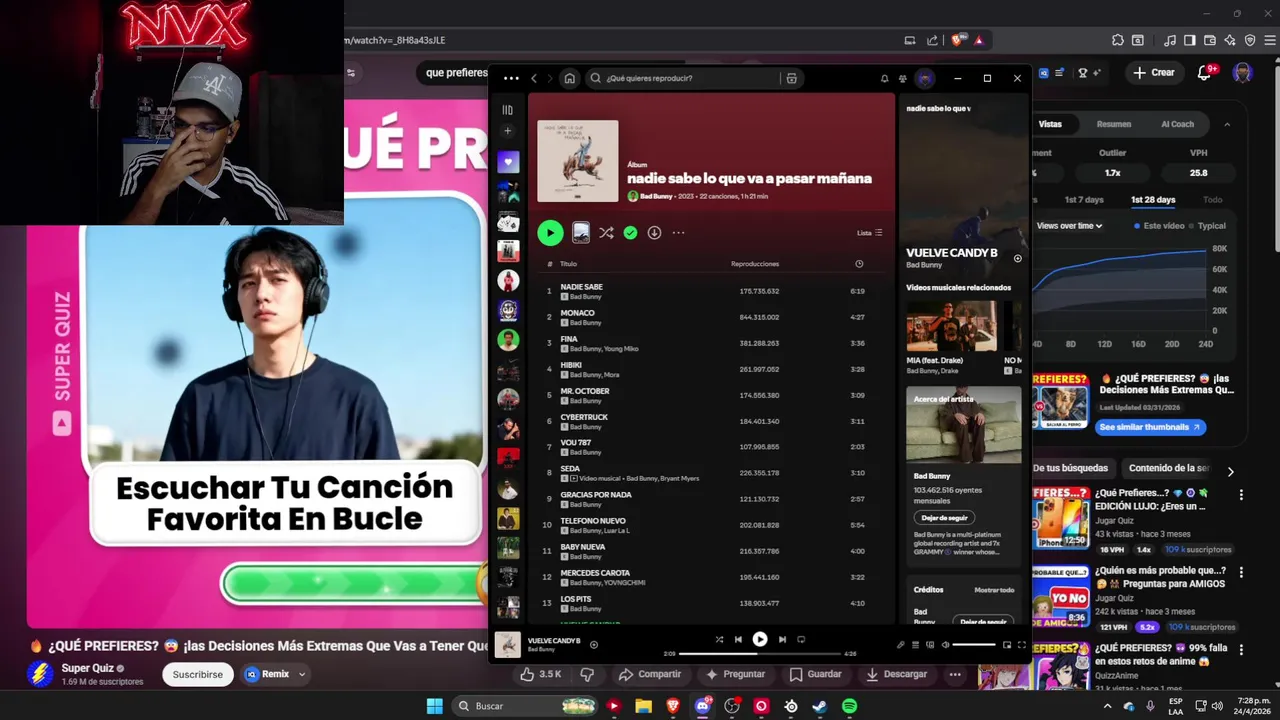The image size is (1280, 720).
Task: Download the album with arrow icon
Action: [654, 233]
